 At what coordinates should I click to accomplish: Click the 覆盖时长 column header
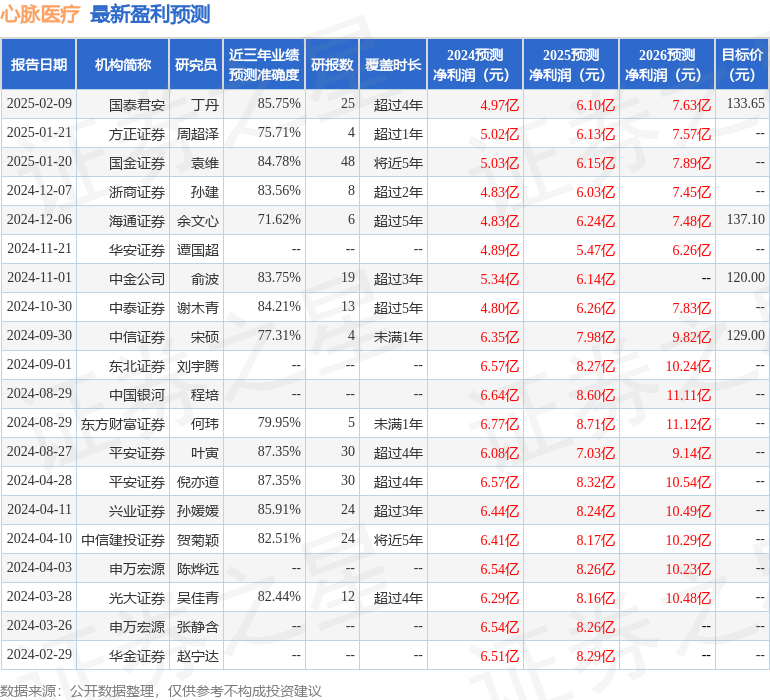393,64
